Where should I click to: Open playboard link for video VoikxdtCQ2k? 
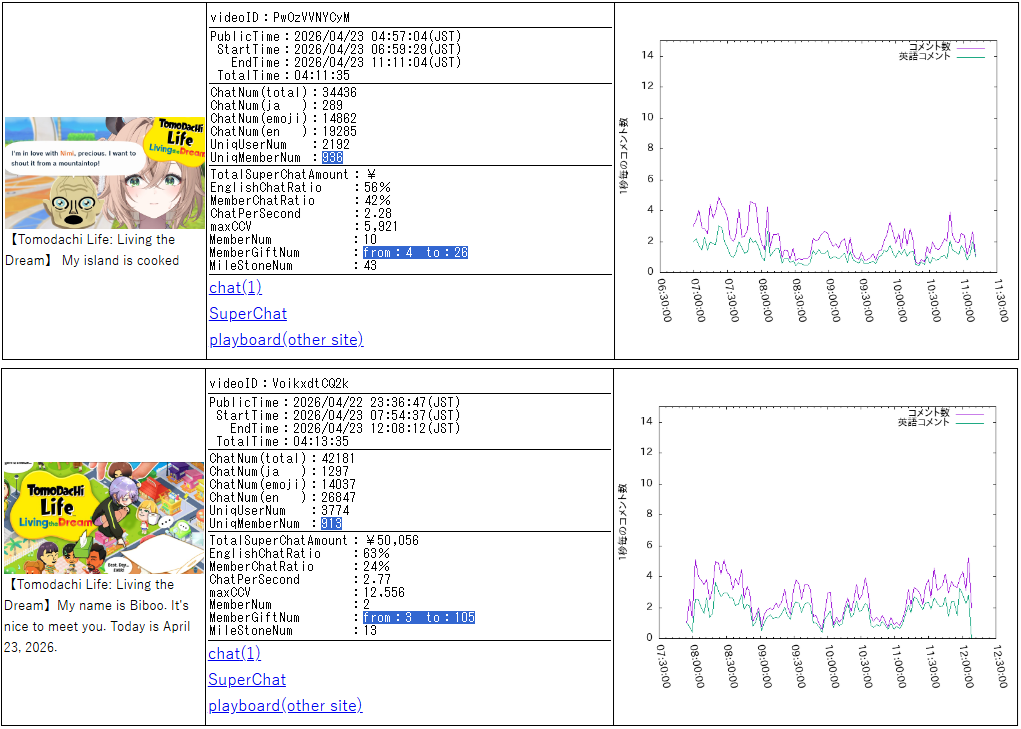(285, 706)
